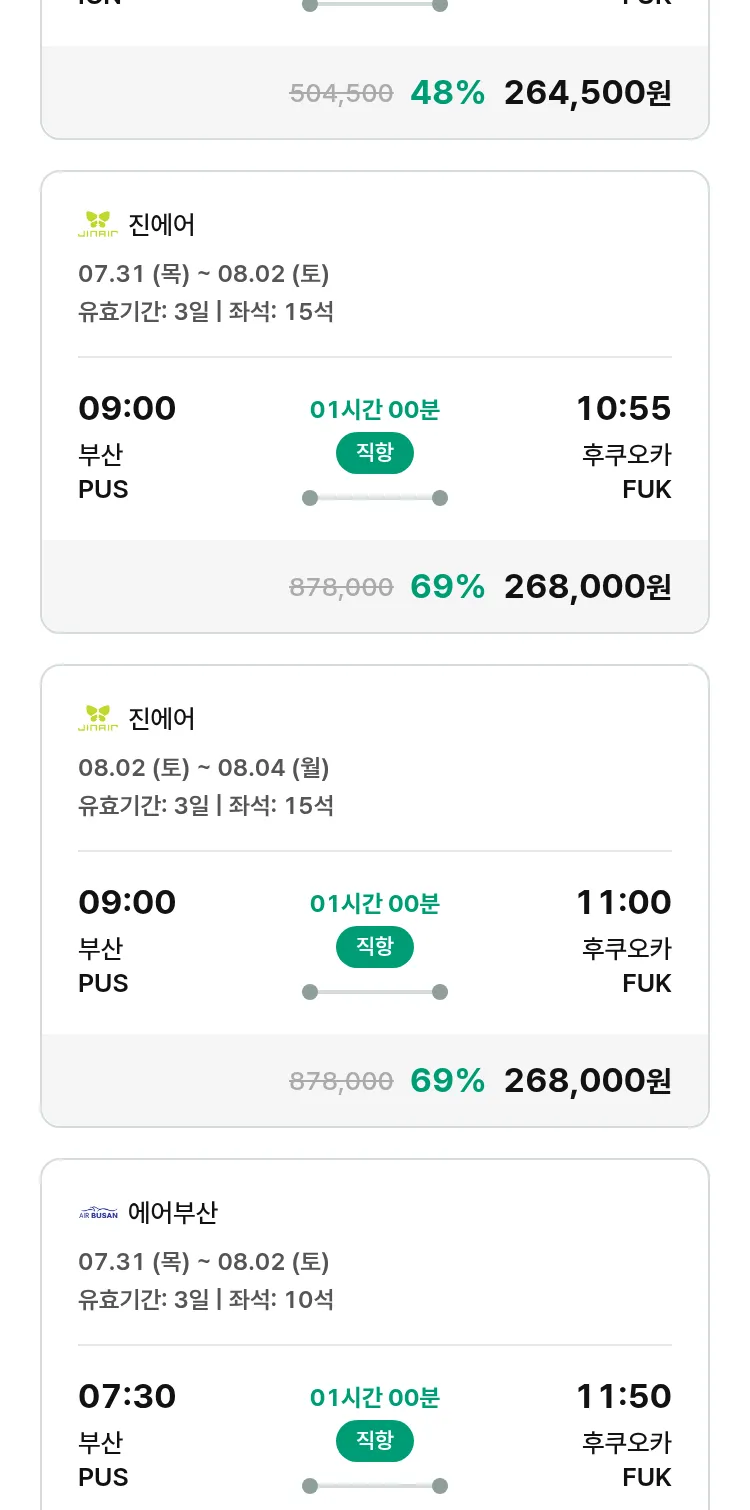Click the 48% discount label

pyautogui.click(x=447, y=93)
